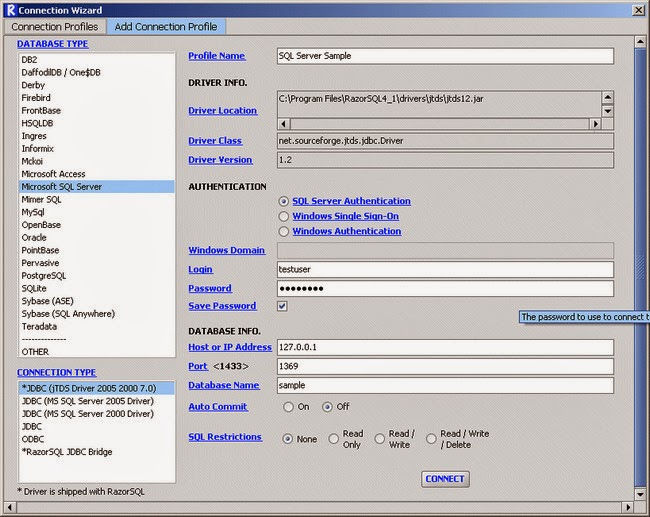Click the Driver Version link
The image size is (650, 517).
point(220,160)
